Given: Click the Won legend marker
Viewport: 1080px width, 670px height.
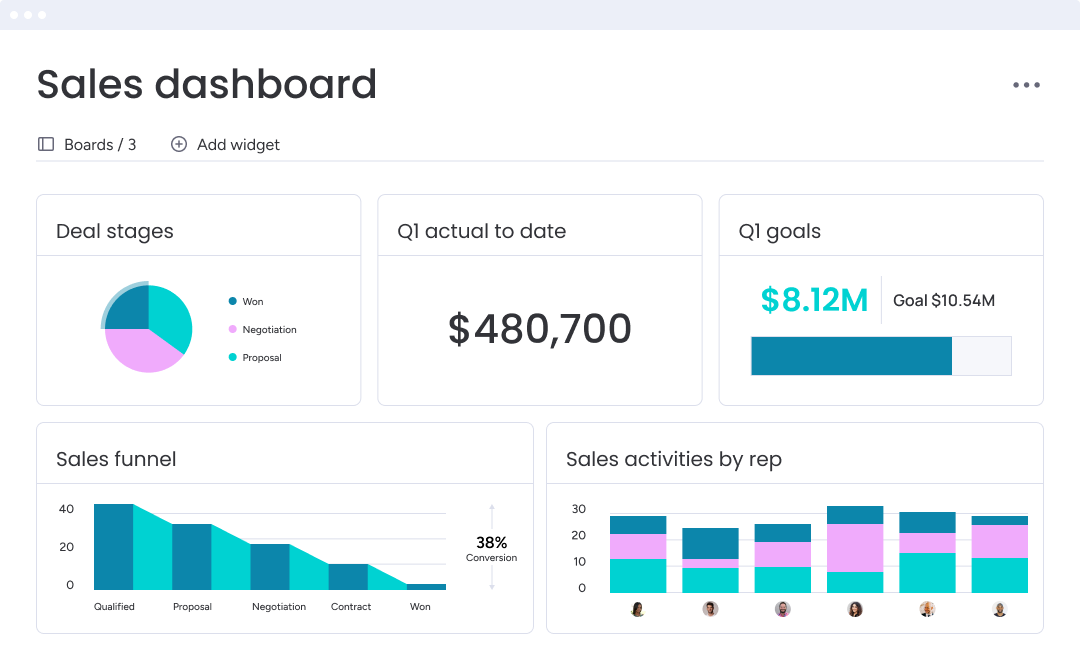Looking at the screenshot, I should point(231,301).
